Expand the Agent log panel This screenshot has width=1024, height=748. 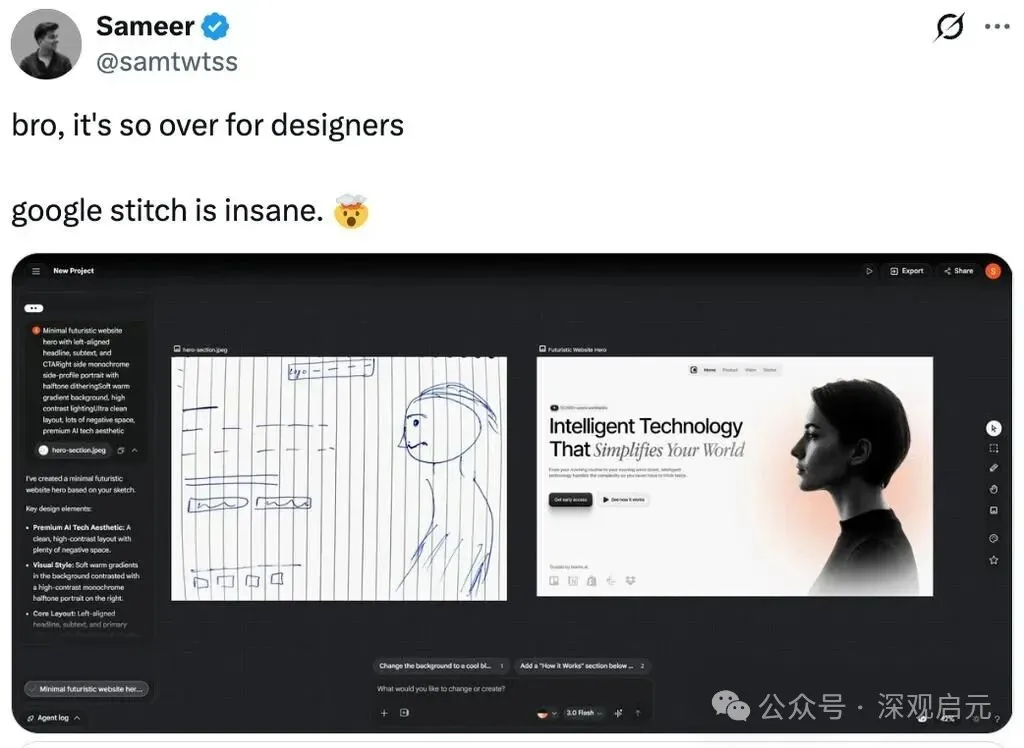pos(55,718)
